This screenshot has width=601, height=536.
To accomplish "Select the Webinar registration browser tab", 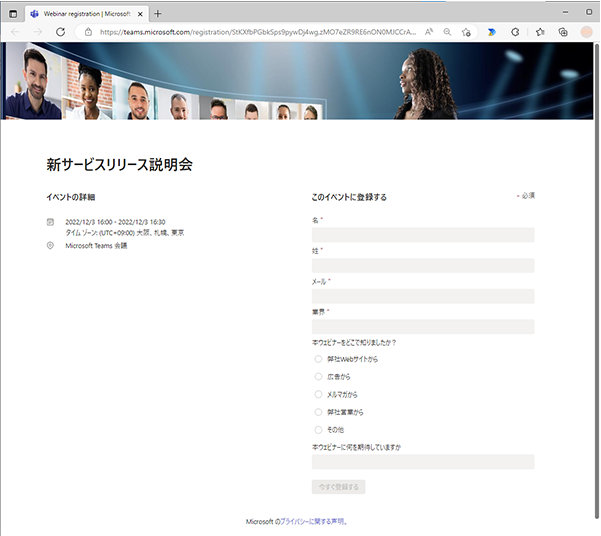I will click(87, 14).
